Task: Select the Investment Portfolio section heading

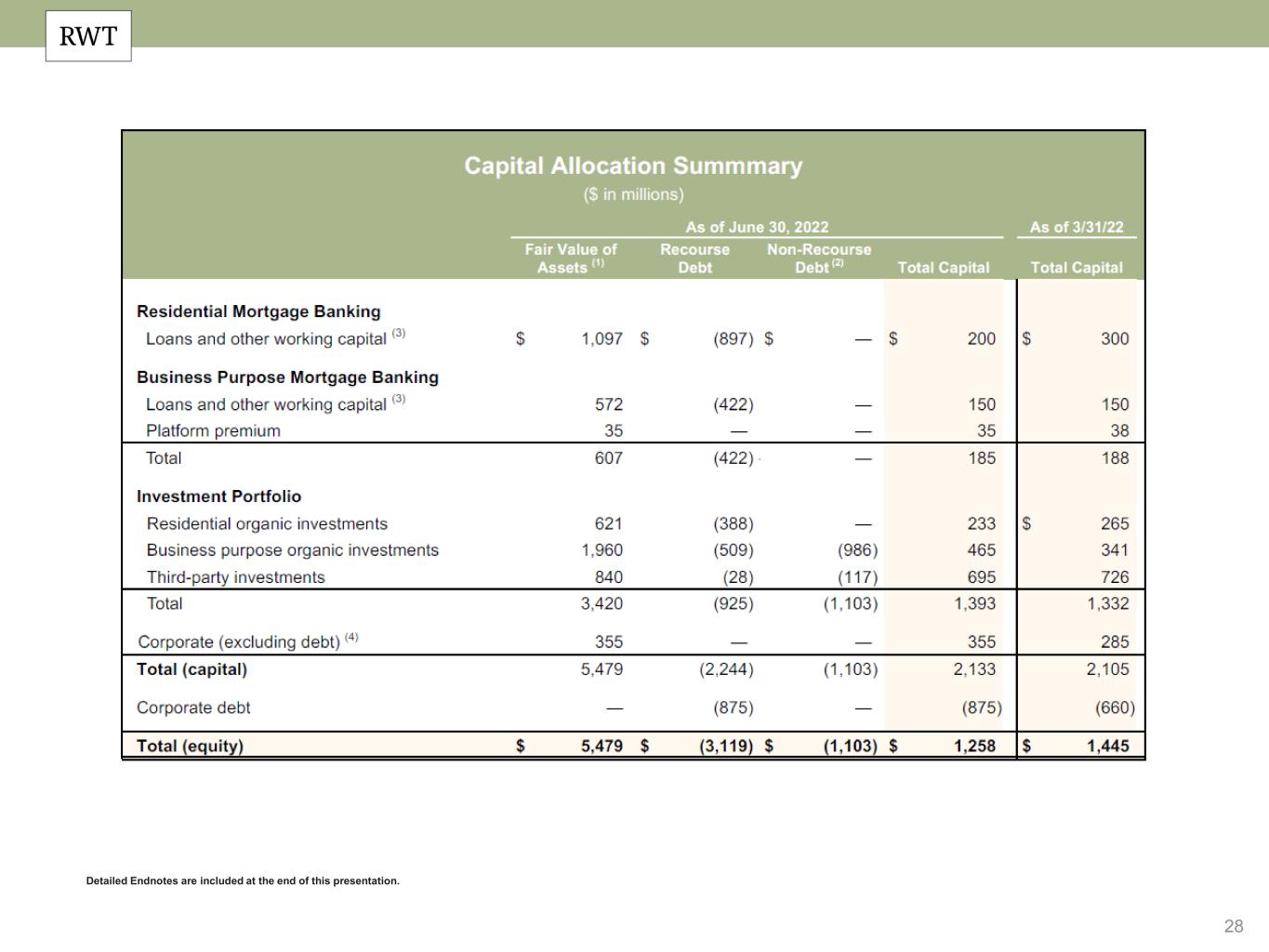Action: point(218,496)
